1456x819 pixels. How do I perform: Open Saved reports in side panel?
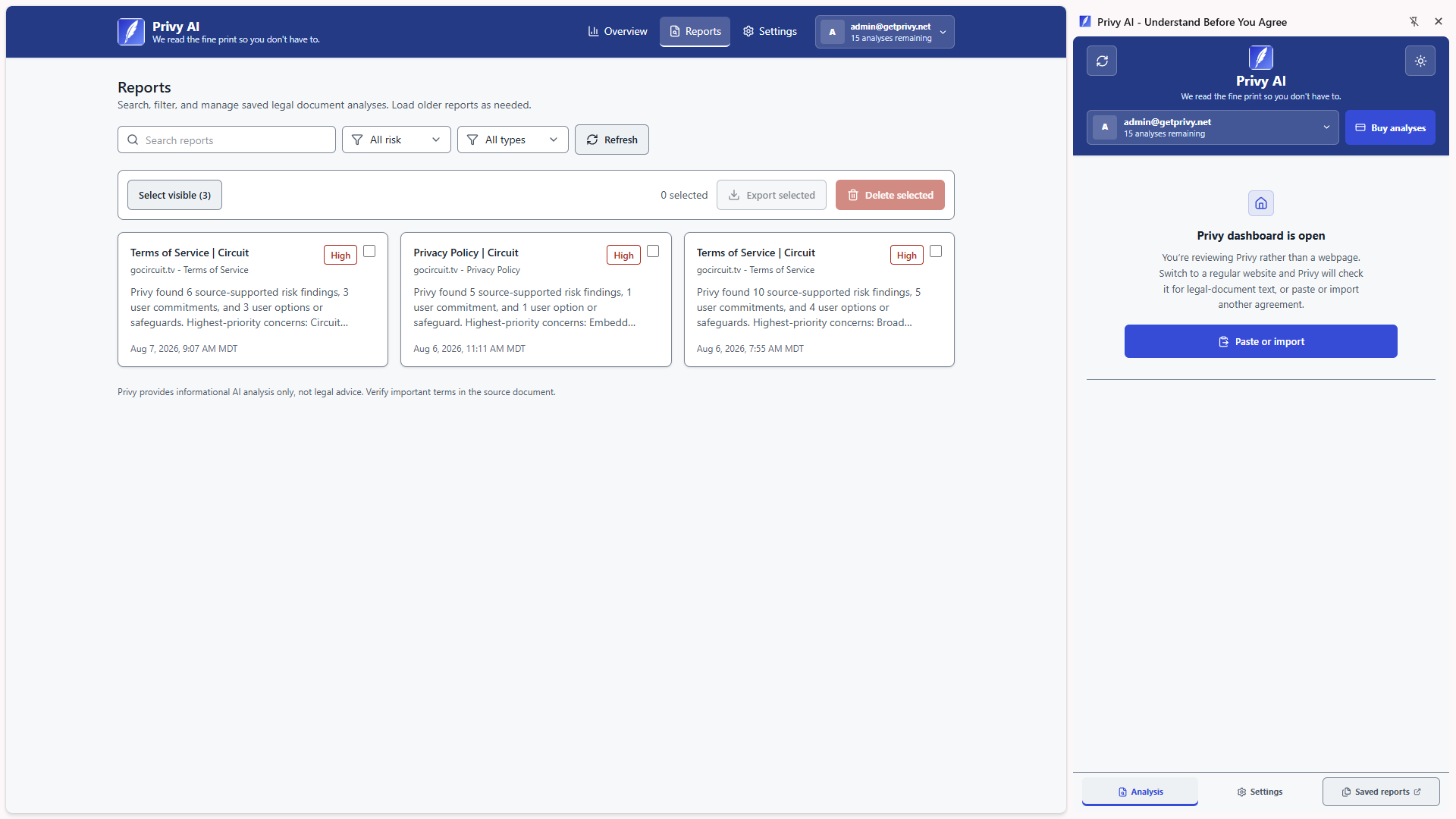pyautogui.click(x=1381, y=792)
